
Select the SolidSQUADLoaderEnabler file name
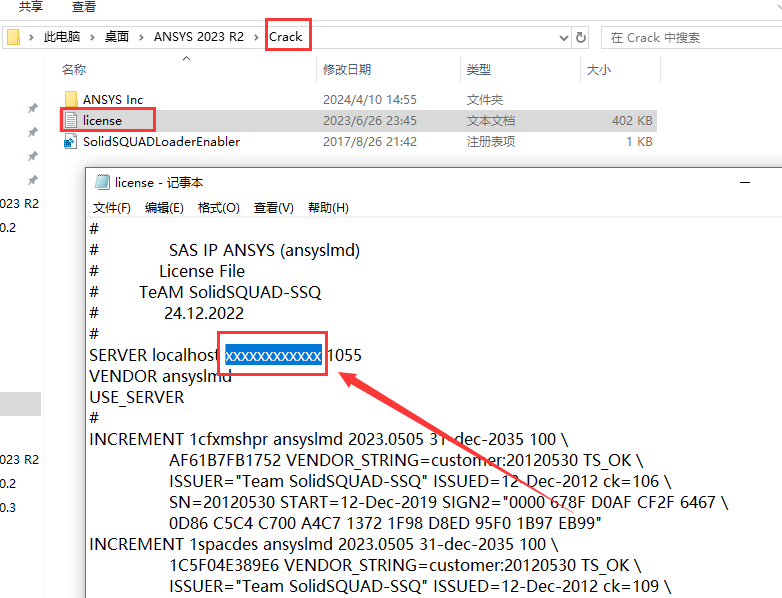[x=162, y=142]
